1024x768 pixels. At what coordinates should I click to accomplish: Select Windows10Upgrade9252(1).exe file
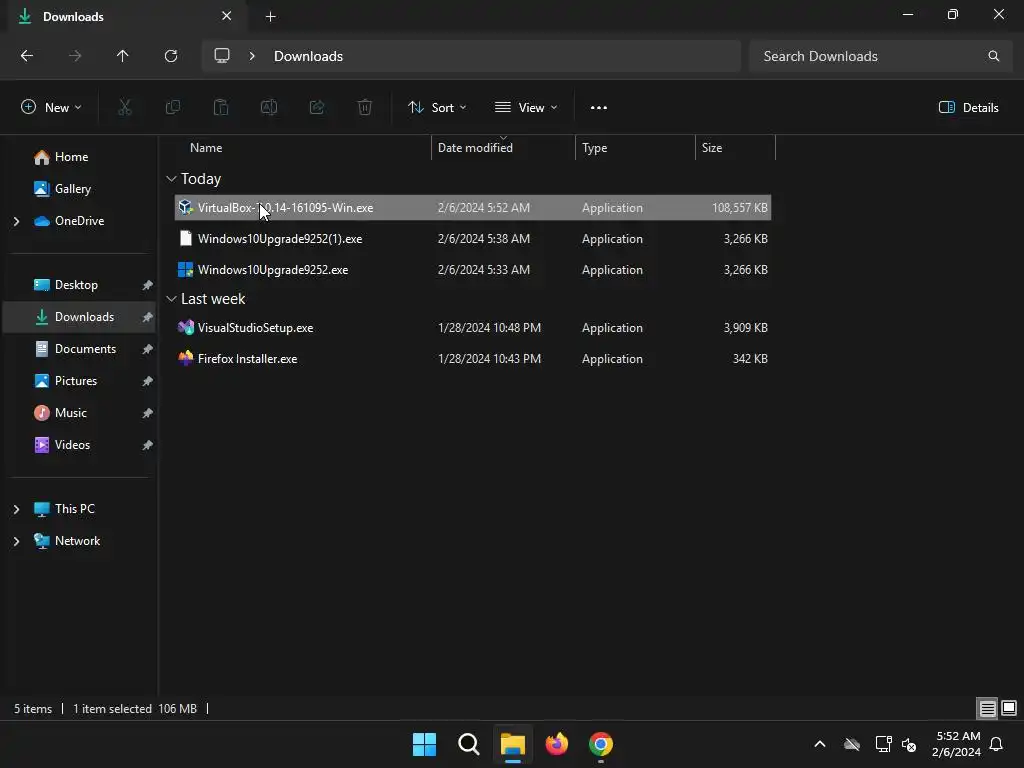point(473,239)
